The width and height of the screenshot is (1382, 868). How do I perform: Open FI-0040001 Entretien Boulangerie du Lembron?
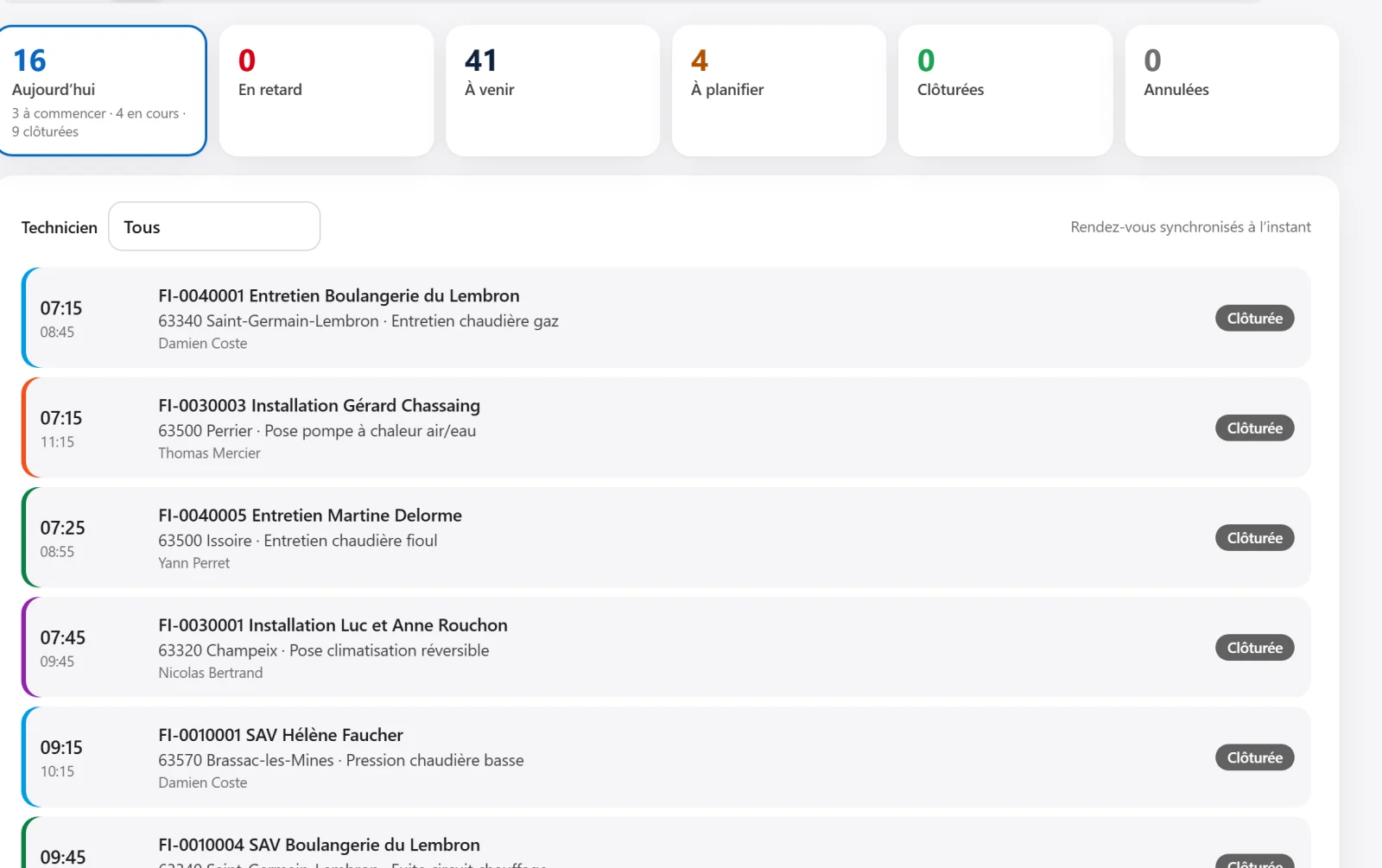click(666, 318)
